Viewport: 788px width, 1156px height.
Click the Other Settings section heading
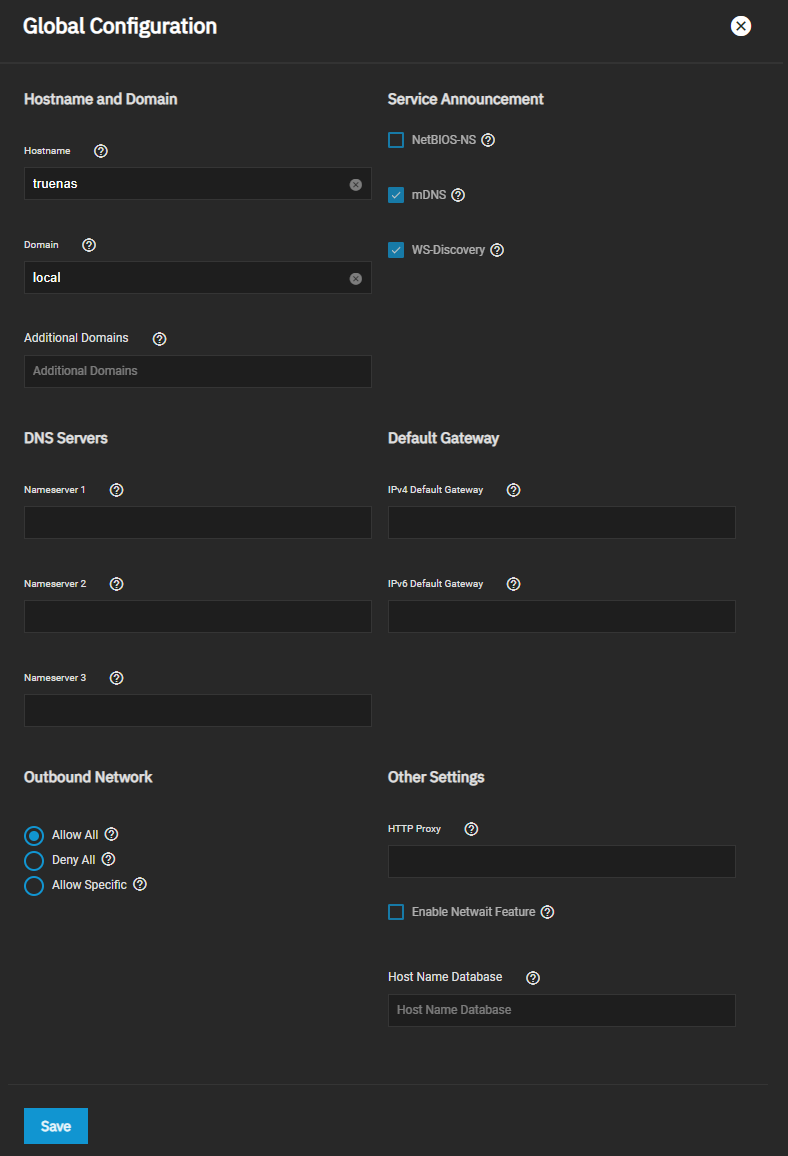coord(436,777)
